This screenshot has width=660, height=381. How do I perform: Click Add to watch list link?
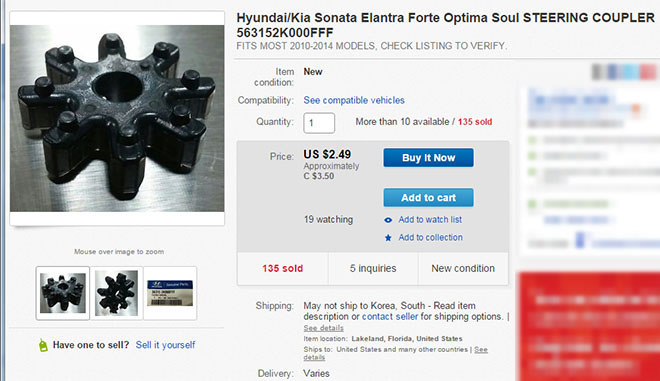point(430,220)
